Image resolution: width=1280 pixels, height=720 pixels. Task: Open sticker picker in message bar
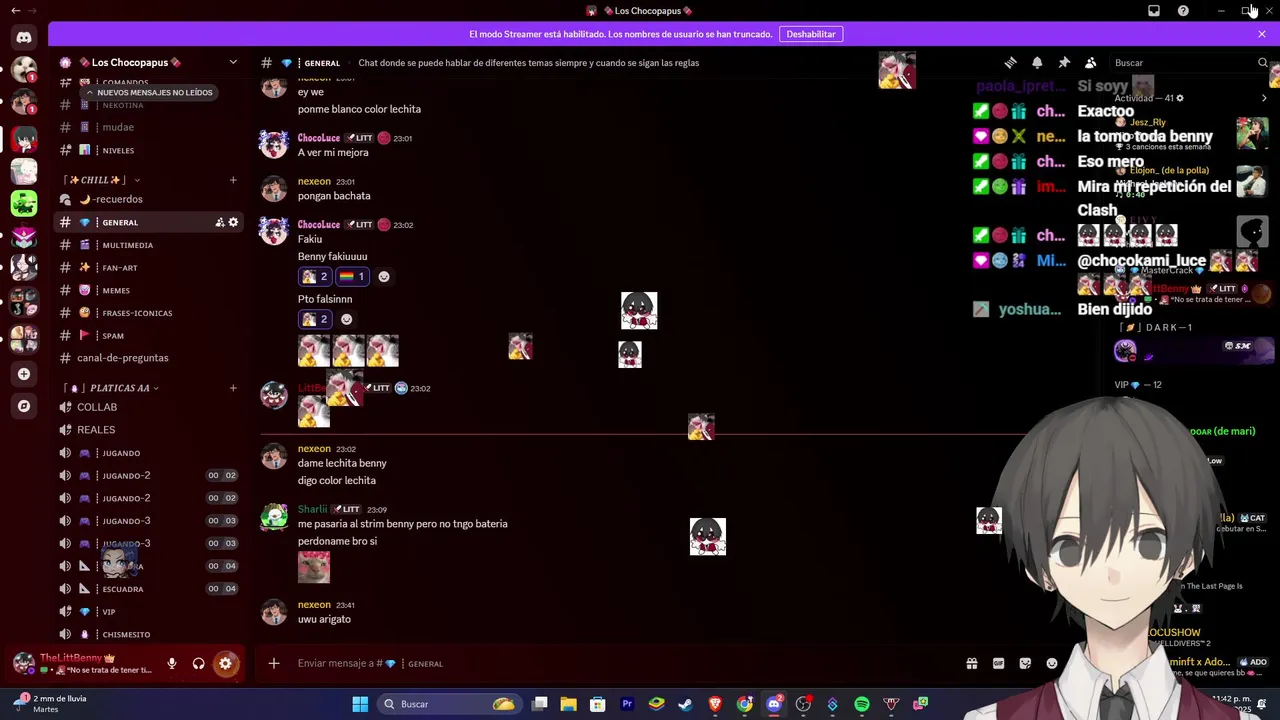[x=1025, y=663]
